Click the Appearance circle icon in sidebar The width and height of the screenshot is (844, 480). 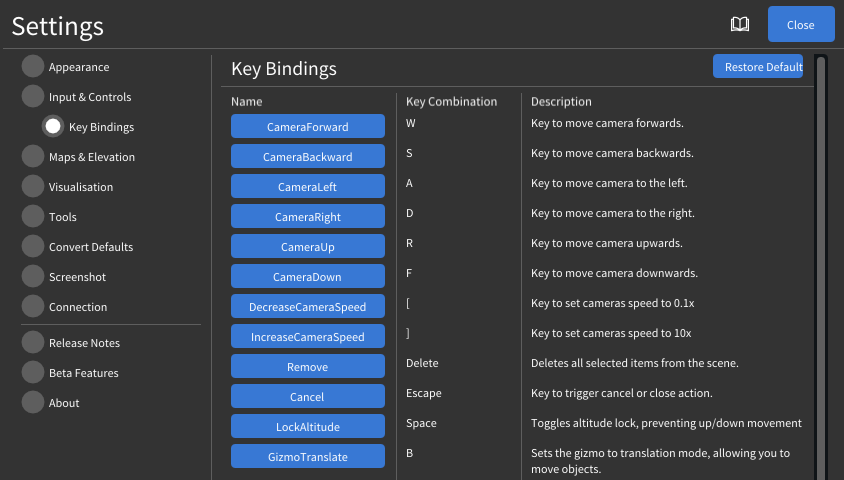pos(33,67)
